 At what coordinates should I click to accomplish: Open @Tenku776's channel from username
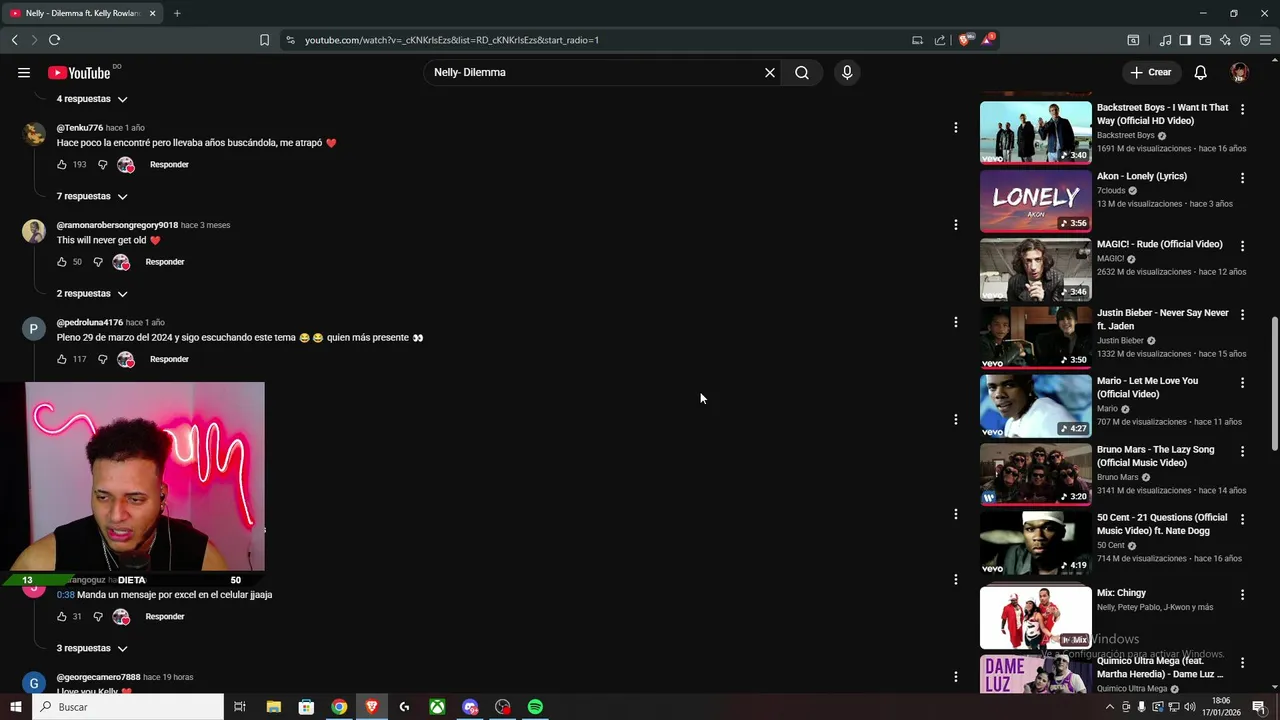79,128
